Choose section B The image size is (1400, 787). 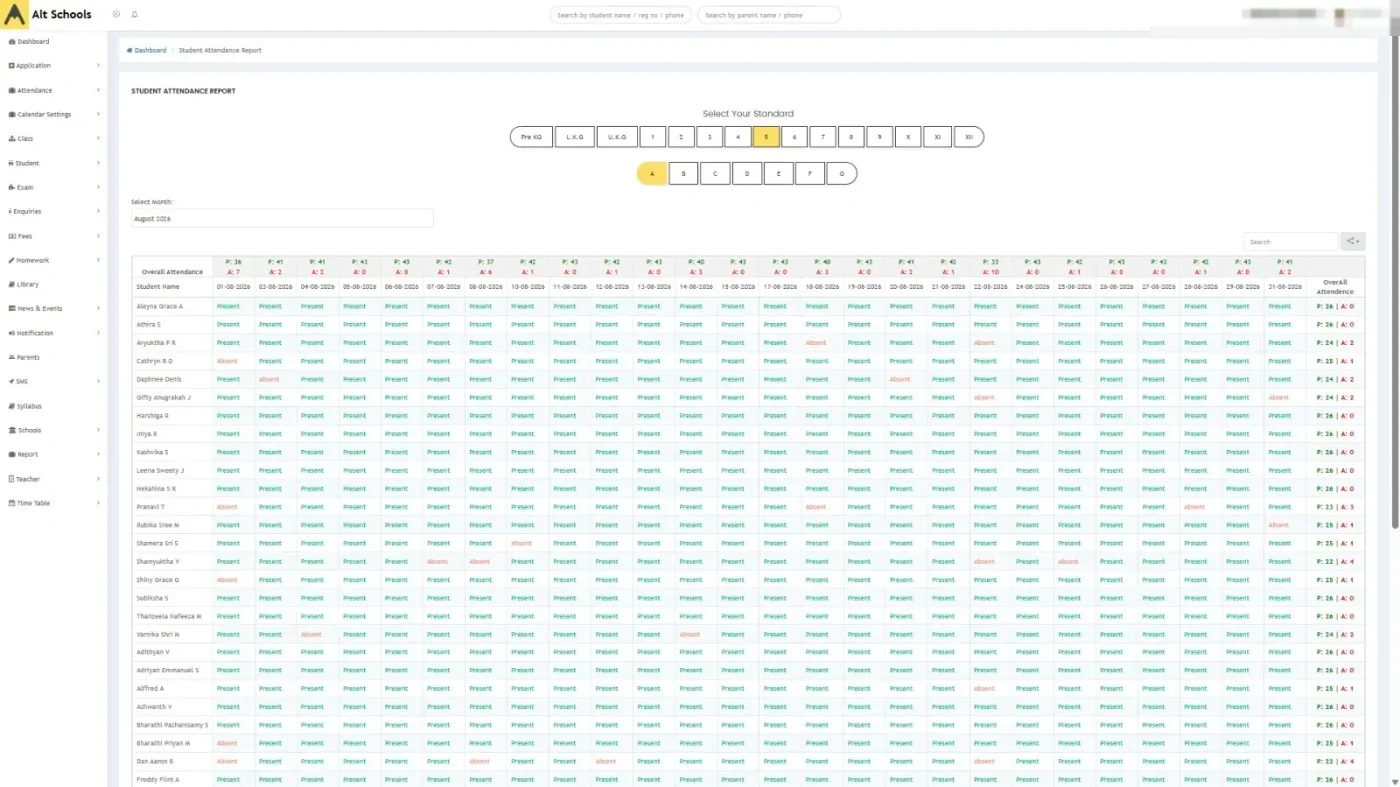click(683, 174)
